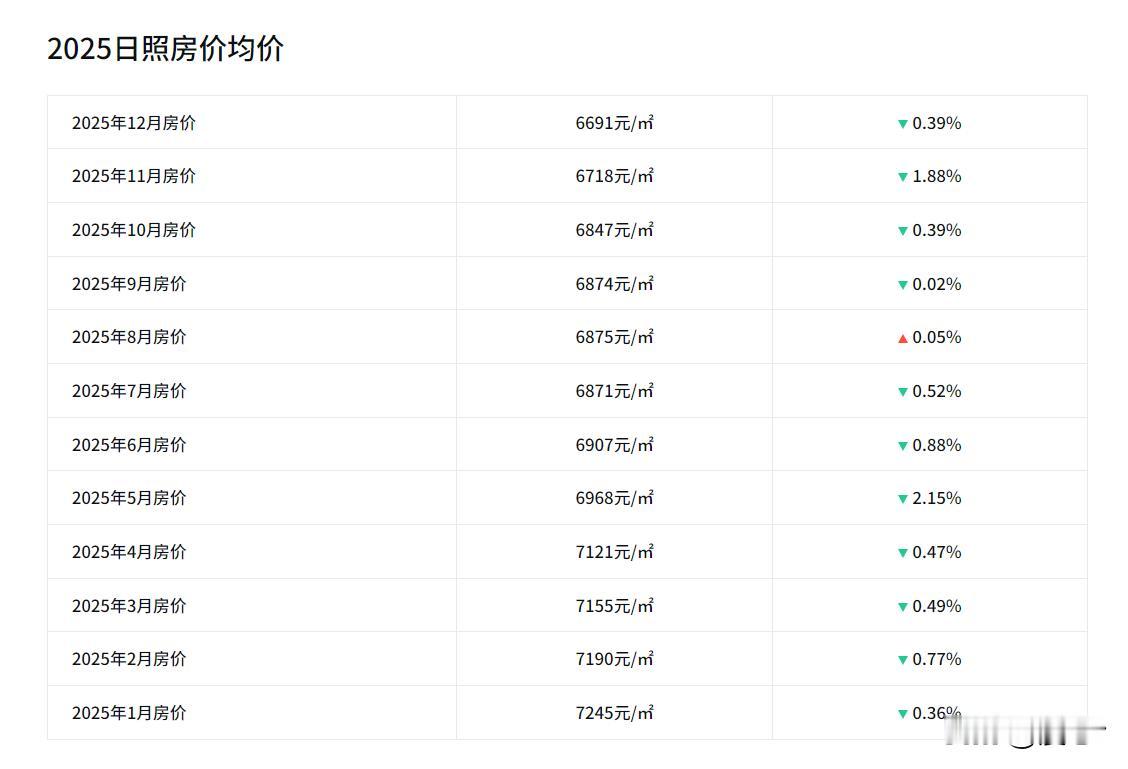This screenshot has height=769, width=1128.
Task: Click the down arrow next to 2.15%
Action: tap(902, 499)
